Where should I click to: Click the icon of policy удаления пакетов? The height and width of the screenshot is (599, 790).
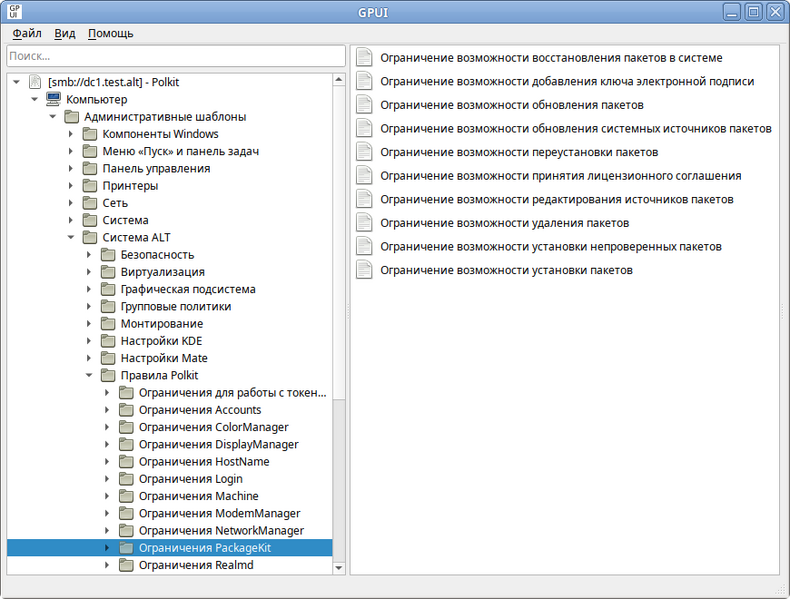click(364, 223)
